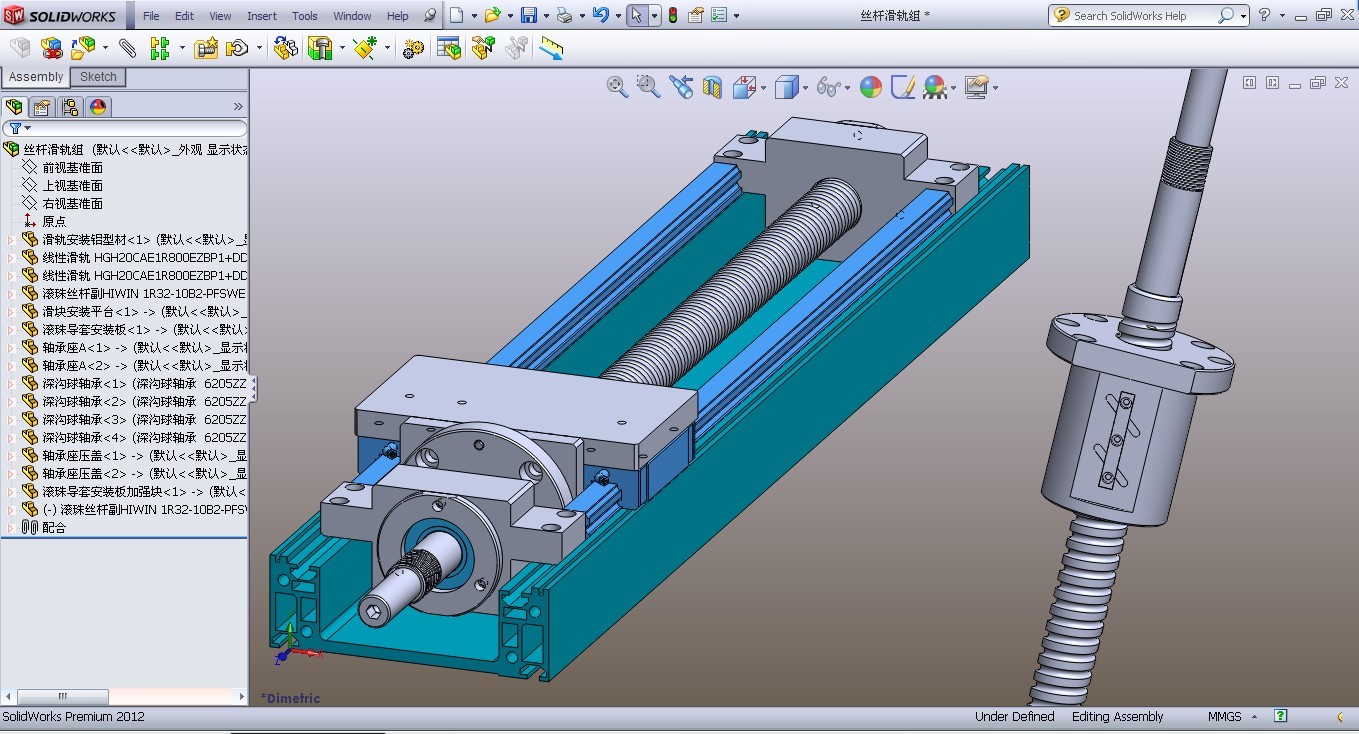Click the New document icon
The width and height of the screenshot is (1359, 734).
tap(456, 15)
